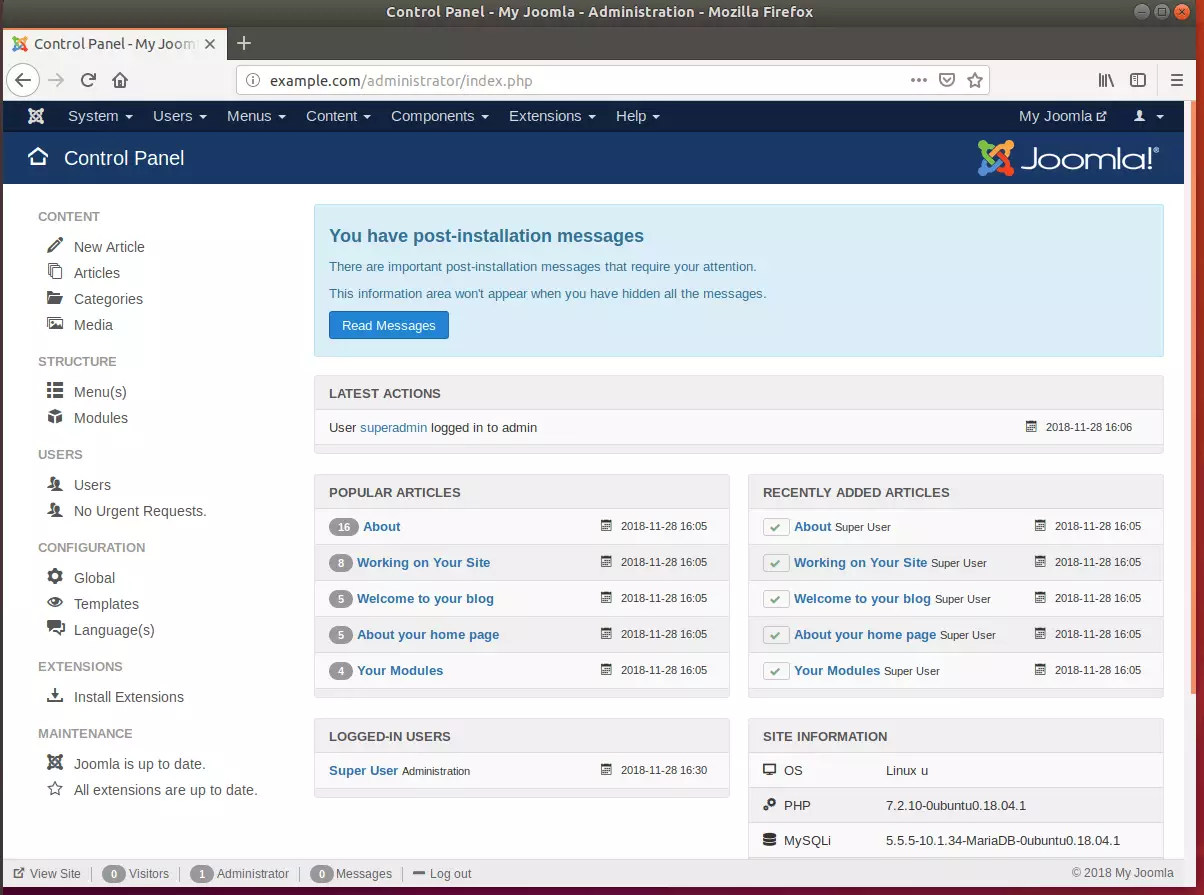Expand the Extensions dropdown menu
The image size is (1204, 895).
tap(552, 116)
